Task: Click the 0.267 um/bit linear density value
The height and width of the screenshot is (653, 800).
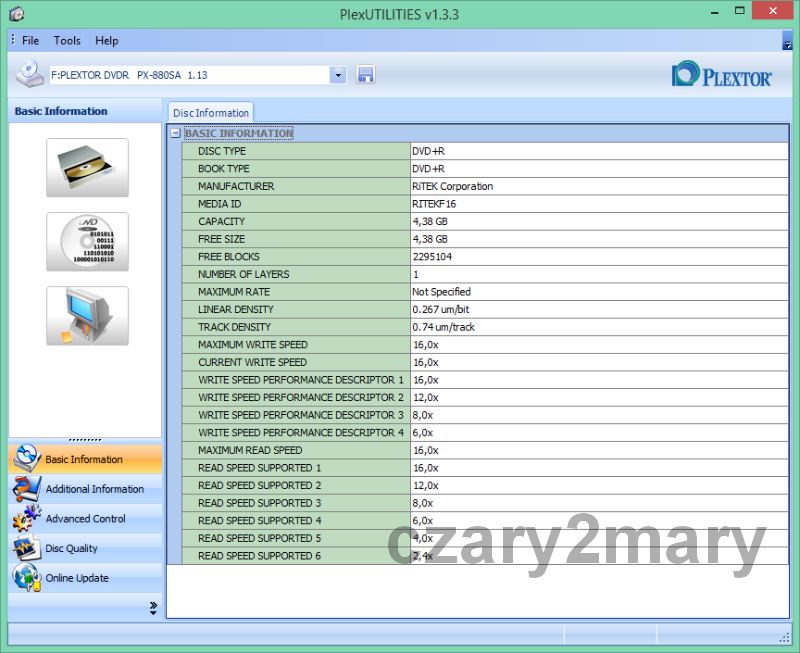Action: 441,309
